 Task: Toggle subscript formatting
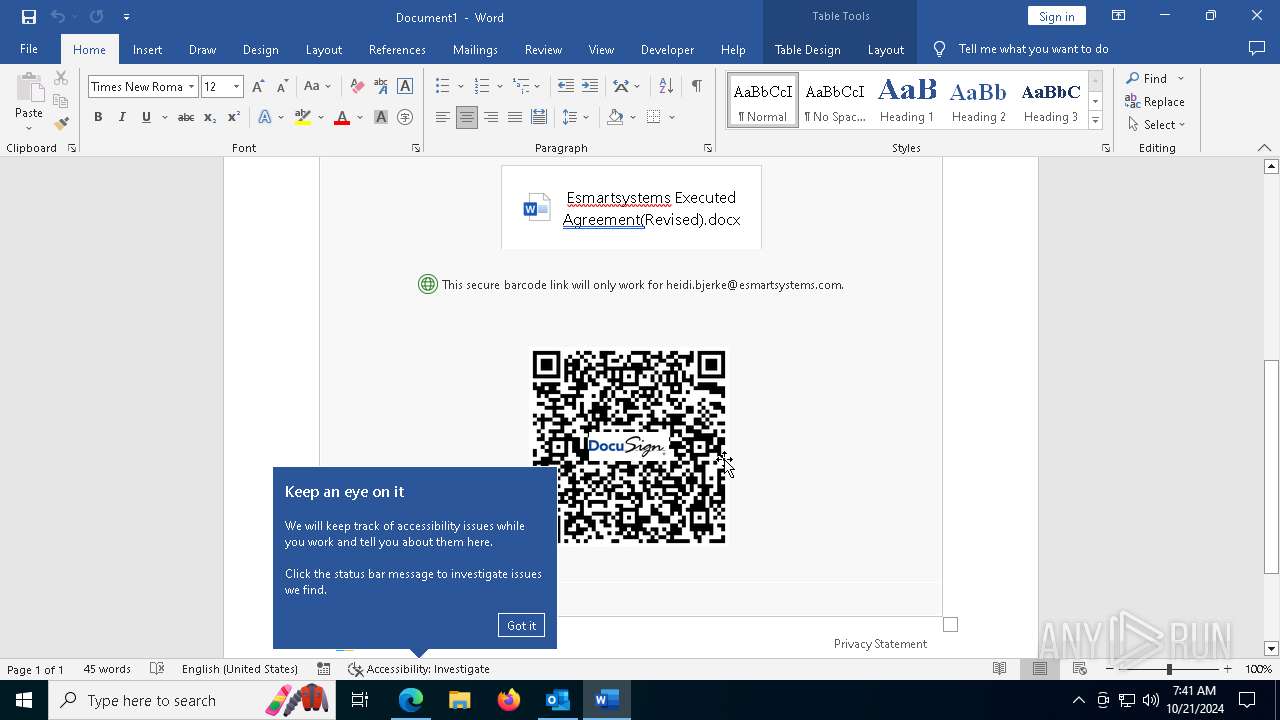pos(210,117)
